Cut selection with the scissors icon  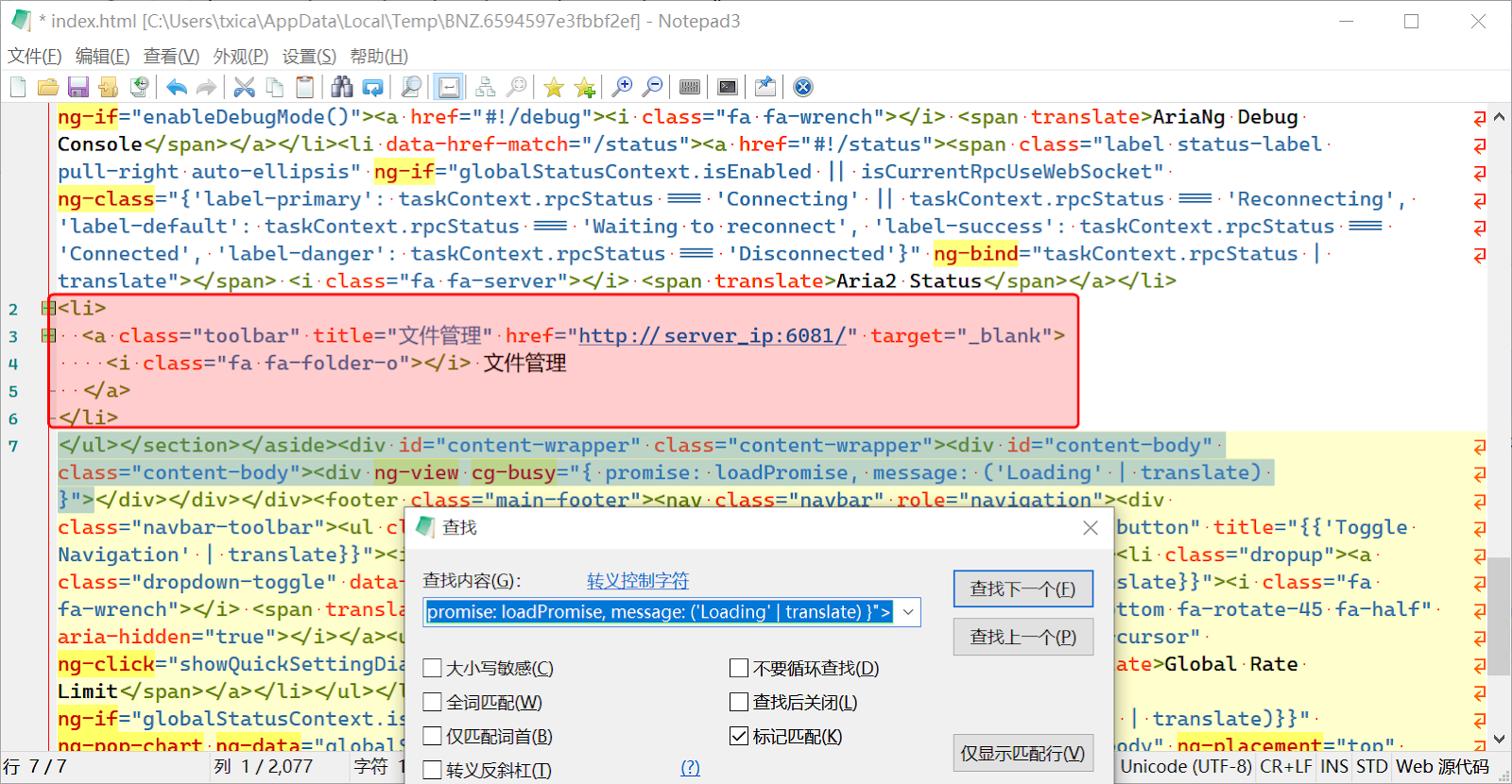[x=245, y=88]
